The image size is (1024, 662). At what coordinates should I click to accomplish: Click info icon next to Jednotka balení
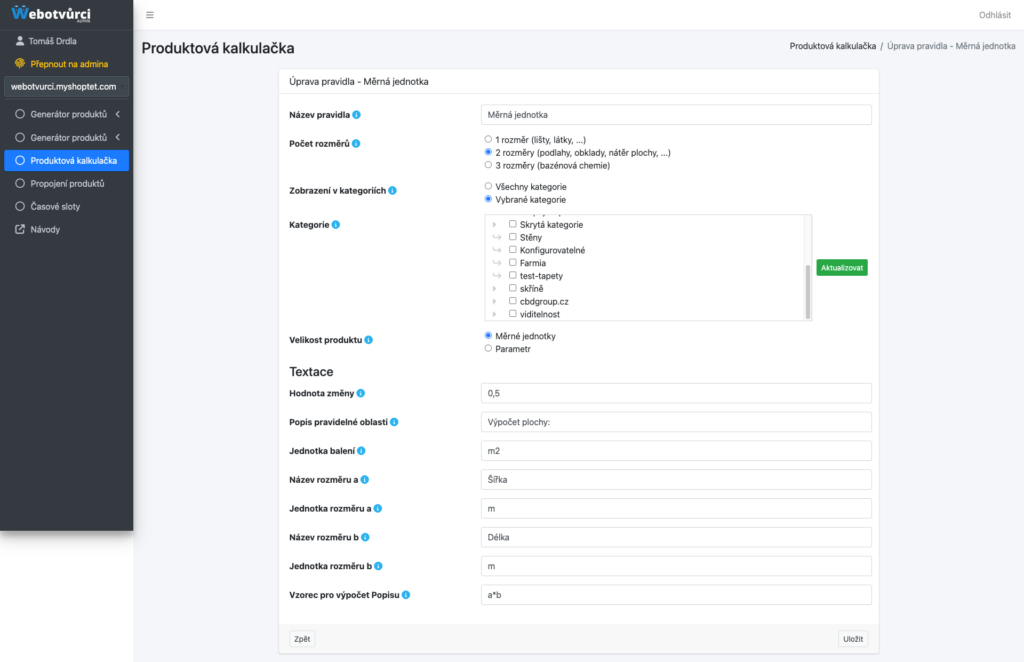click(x=361, y=451)
